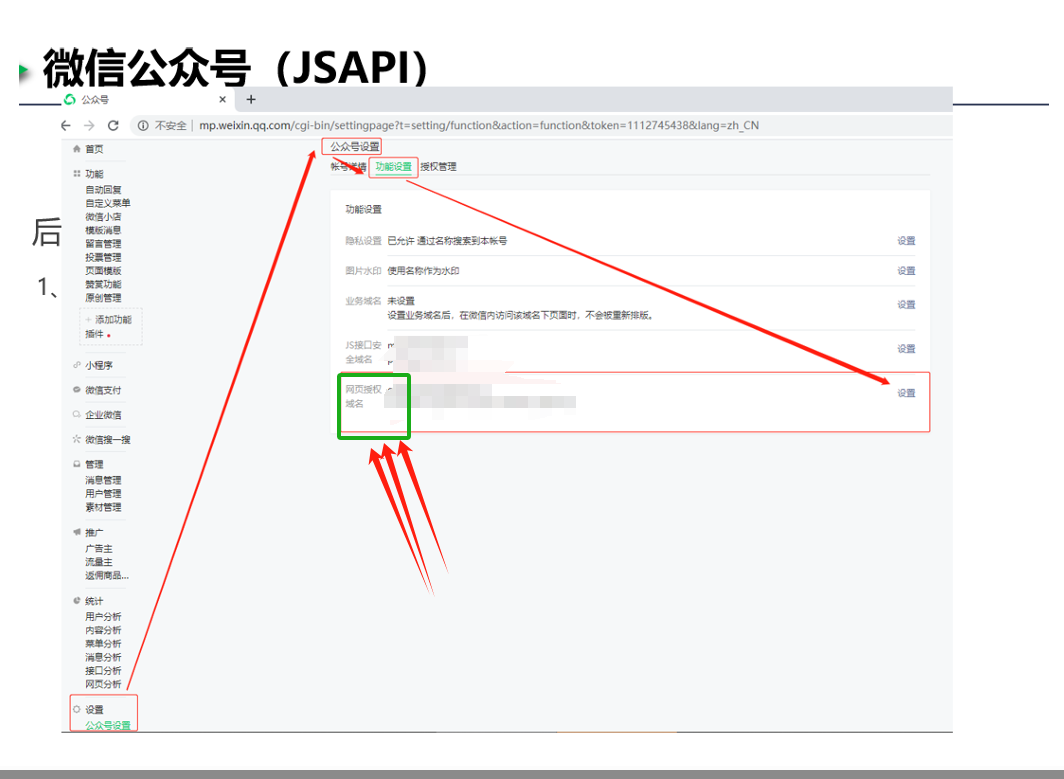Open 消息分析 in the sidebar
The image size is (1064, 779).
(103, 658)
